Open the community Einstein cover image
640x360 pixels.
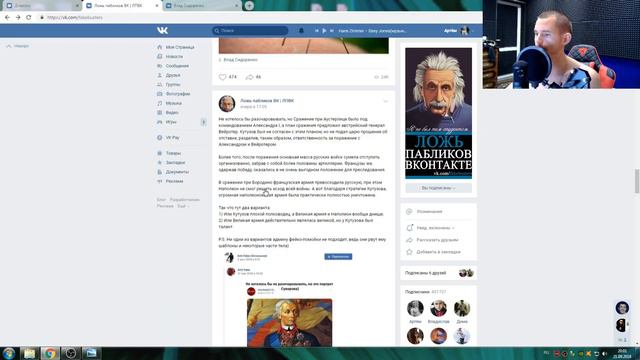(438, 113)
